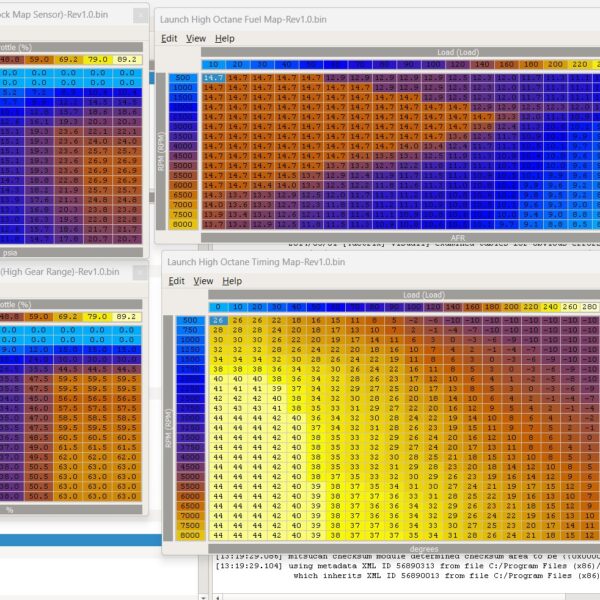Select RPM 750 row header in Timing Map
The width and height of the screenshot is (600, 600).
click(x=190, y=330)
